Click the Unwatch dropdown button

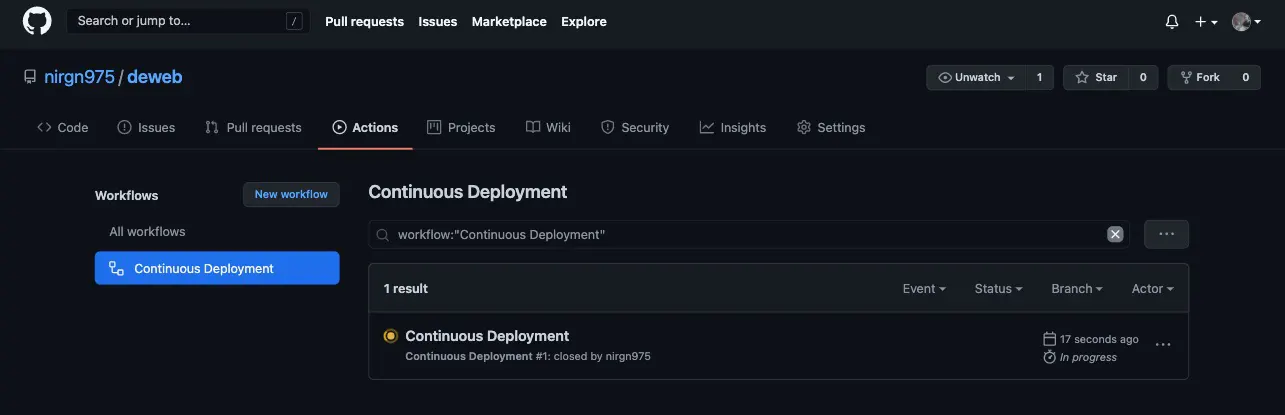pos(977,77)
